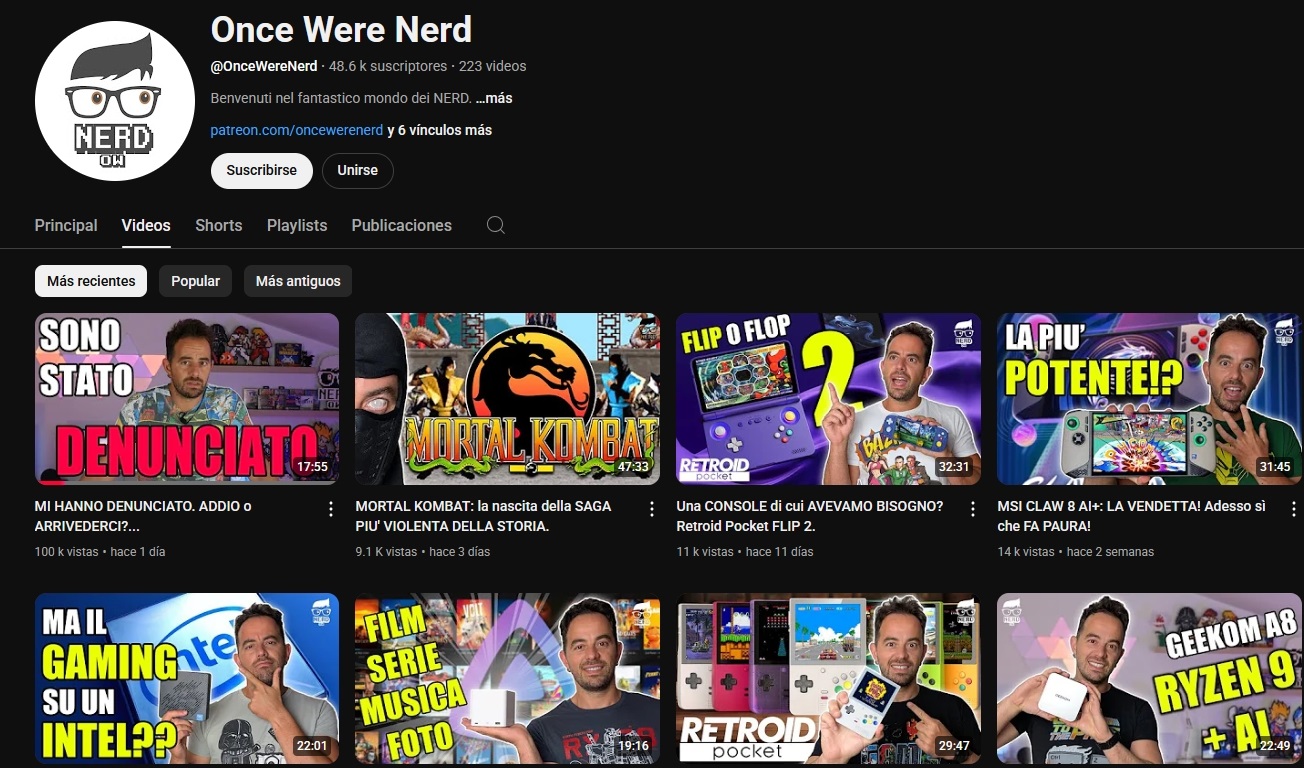Sort videos by Más recientes
1304x768 pixels.
click(91, 281)
